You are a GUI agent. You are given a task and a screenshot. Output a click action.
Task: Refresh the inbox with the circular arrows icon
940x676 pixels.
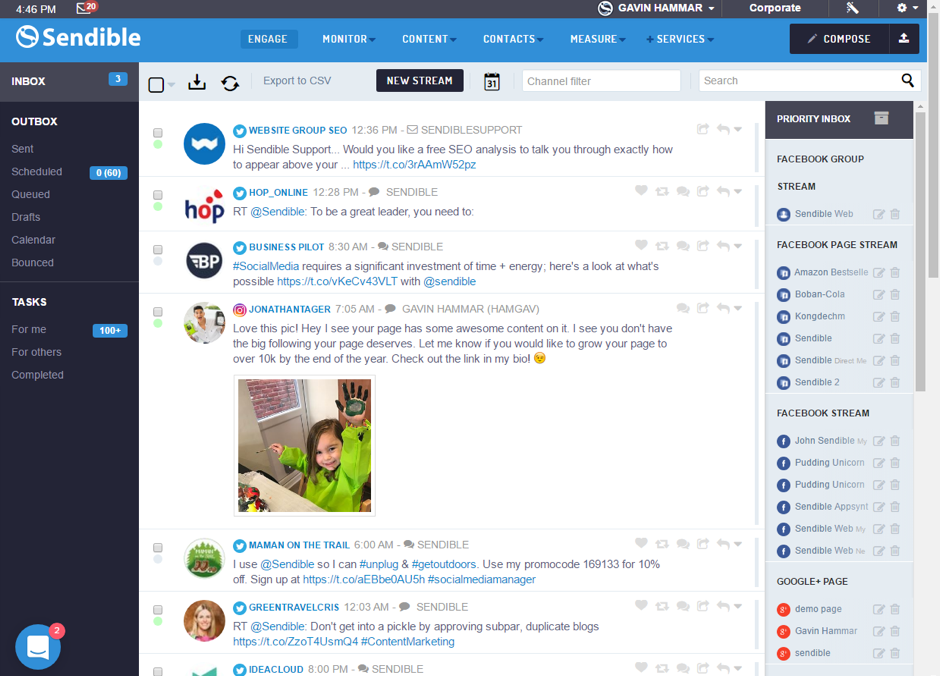[x=230, y=83]
